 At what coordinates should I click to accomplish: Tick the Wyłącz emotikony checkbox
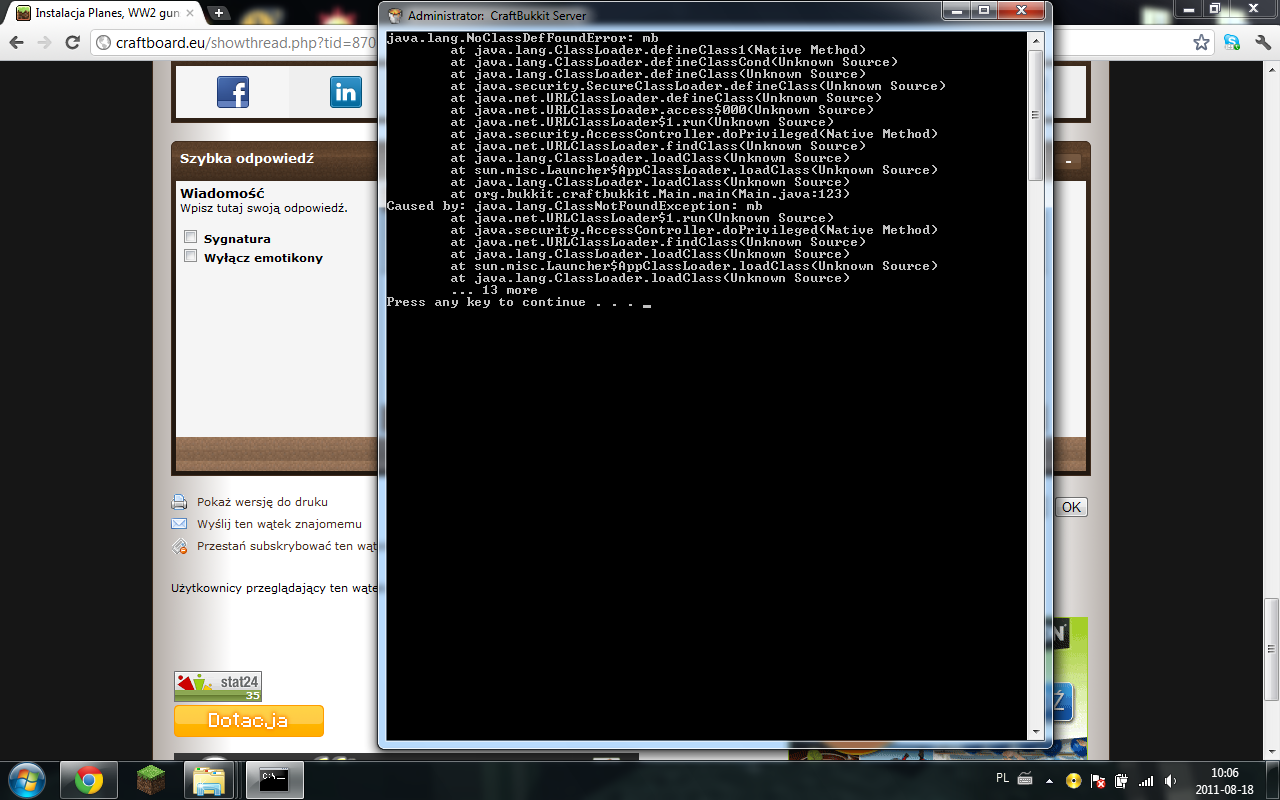click(190, 256)
